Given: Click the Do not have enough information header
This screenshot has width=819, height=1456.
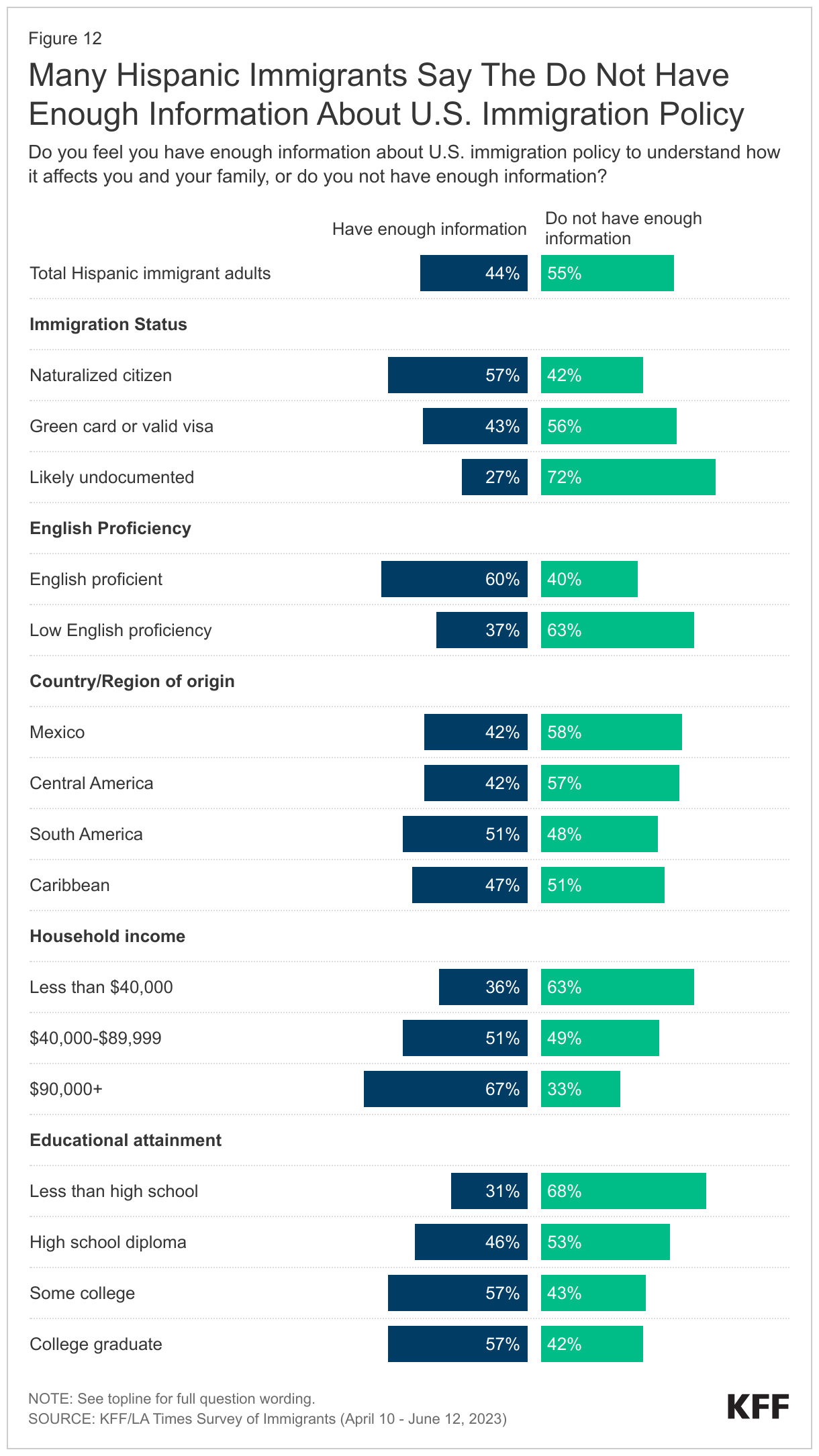Looking at the screenshot, I should 623,228.
